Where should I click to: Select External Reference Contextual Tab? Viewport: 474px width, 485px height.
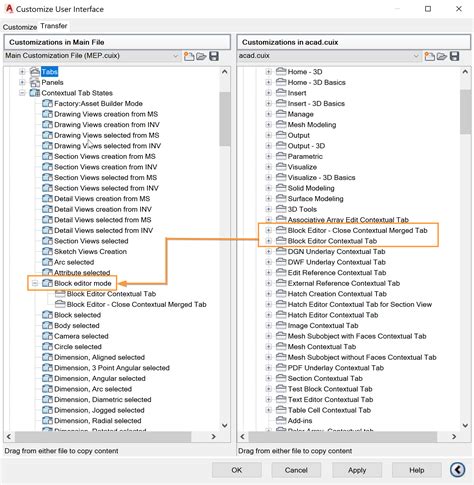[x=344, y=283]
